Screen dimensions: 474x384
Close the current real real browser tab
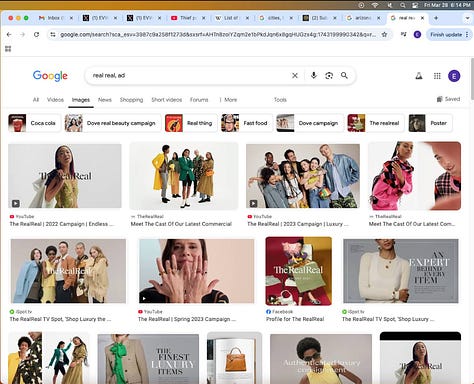pos(423,18)
